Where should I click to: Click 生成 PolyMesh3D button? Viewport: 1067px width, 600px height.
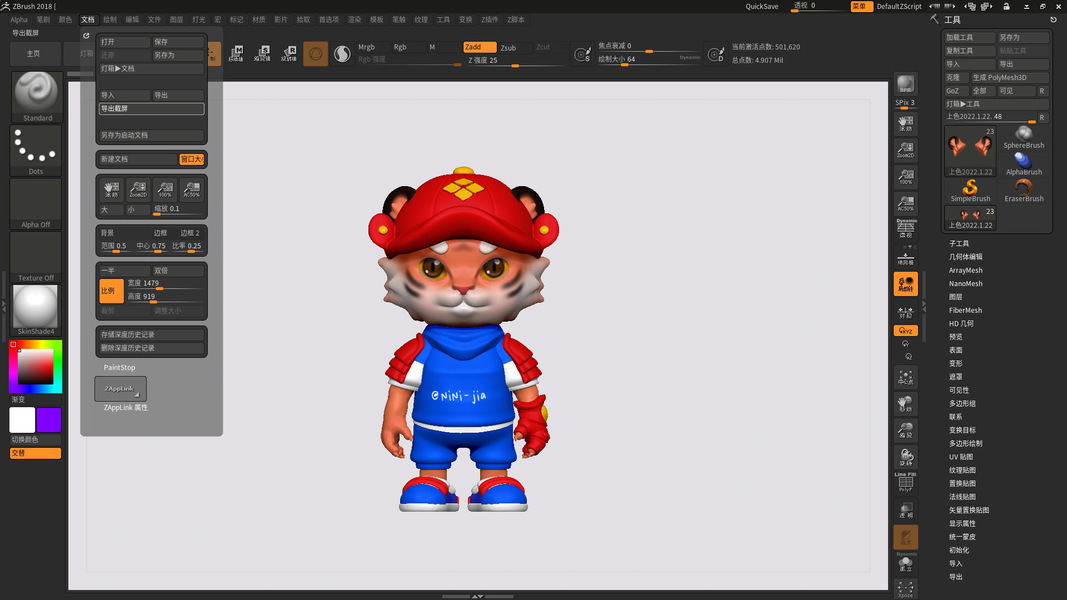(1009, 78)
